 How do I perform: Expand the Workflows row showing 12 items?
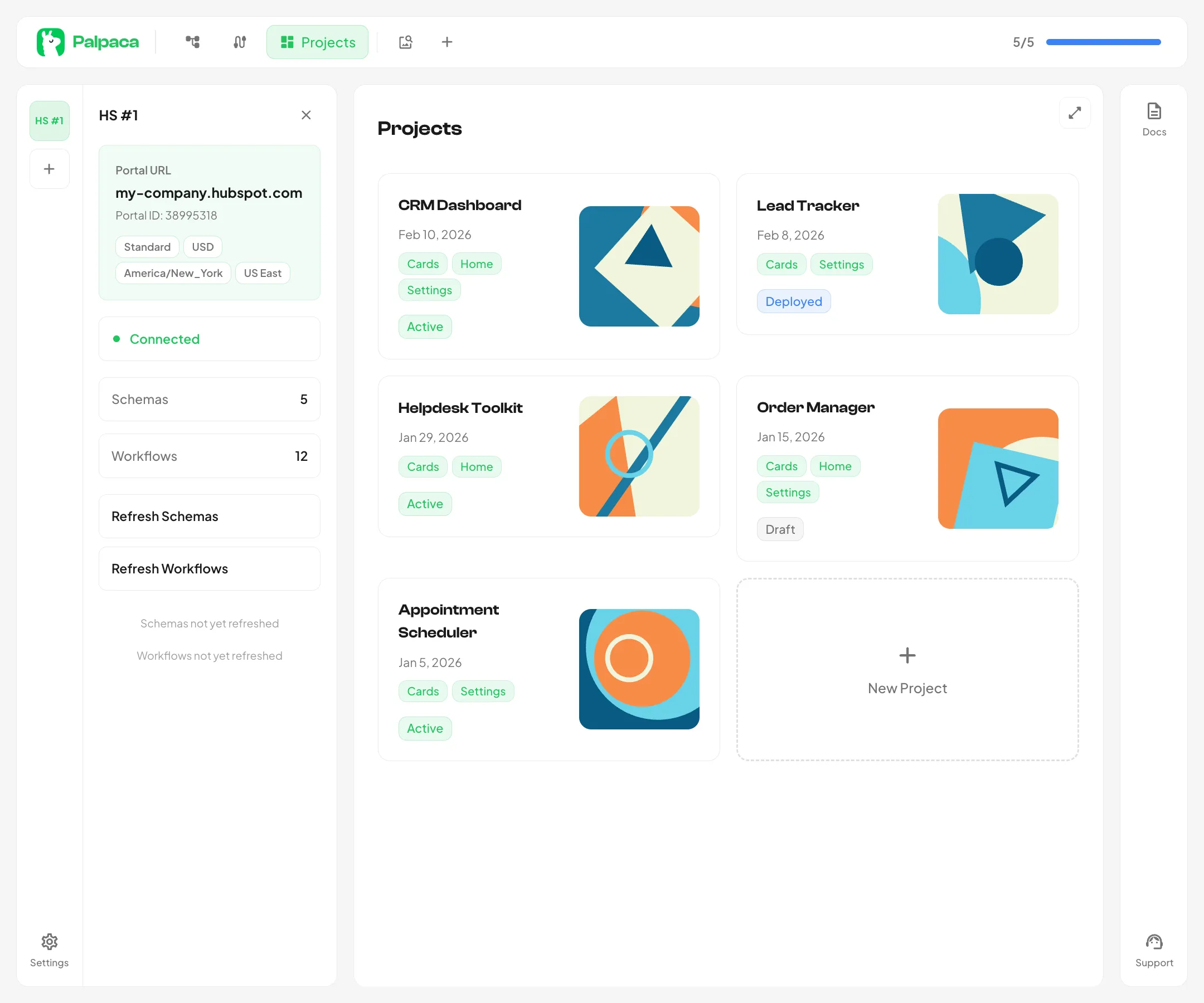pos(209,456)
